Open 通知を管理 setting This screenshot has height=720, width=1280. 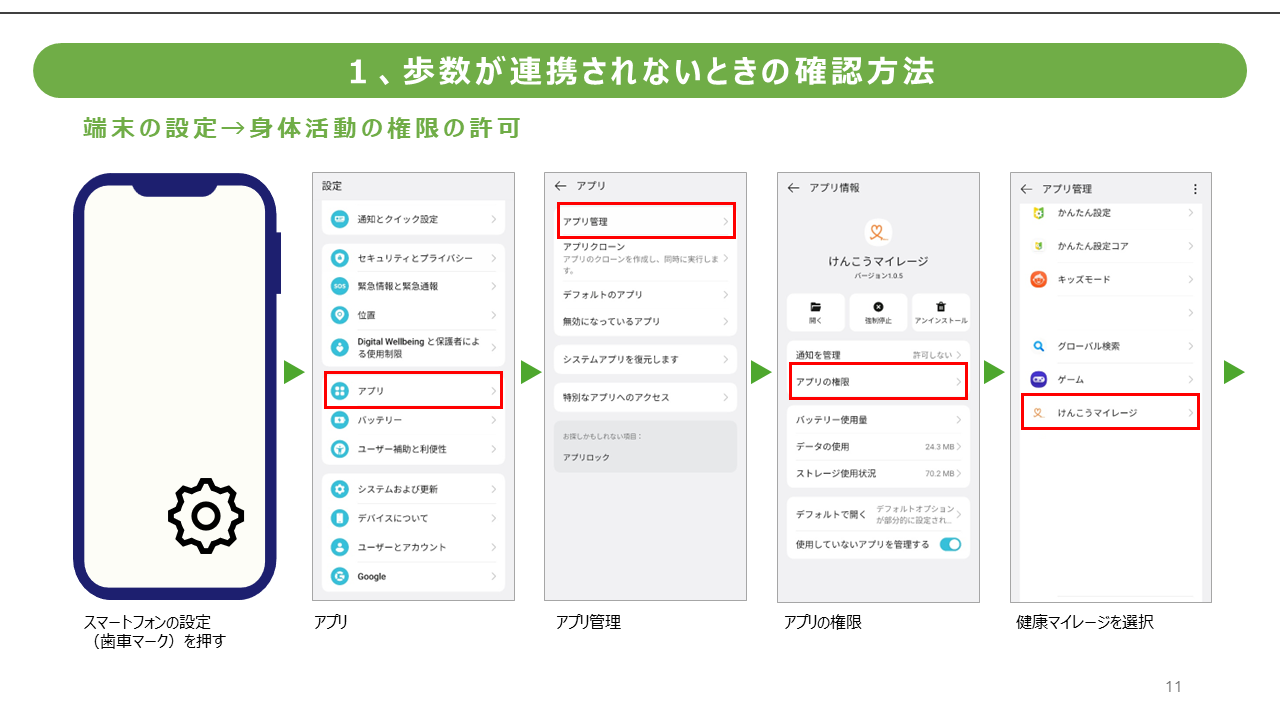[x=877, y=355]
